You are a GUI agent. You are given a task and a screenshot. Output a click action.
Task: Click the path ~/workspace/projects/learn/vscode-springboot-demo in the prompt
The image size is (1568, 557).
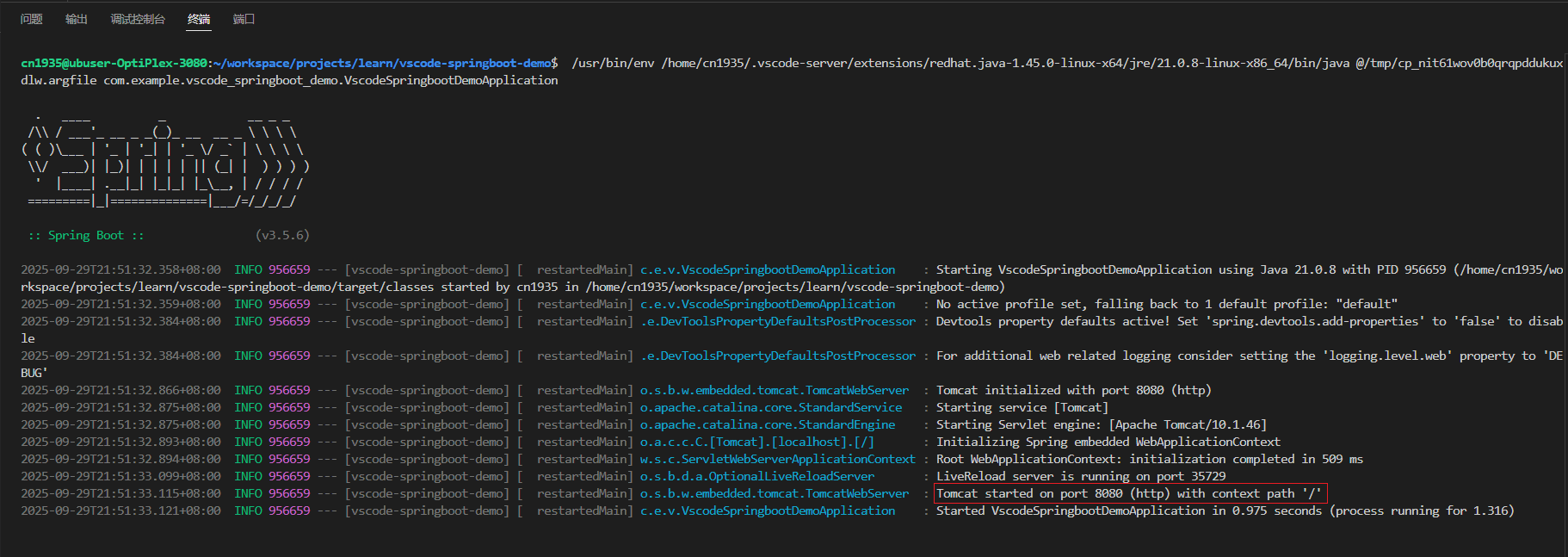click(382, 63)
